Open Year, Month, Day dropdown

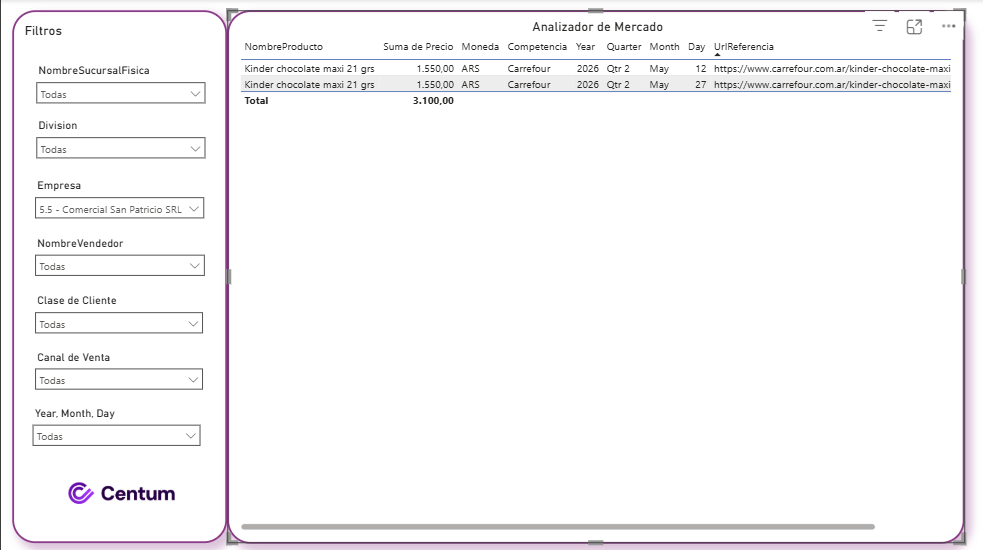(116, 436)
